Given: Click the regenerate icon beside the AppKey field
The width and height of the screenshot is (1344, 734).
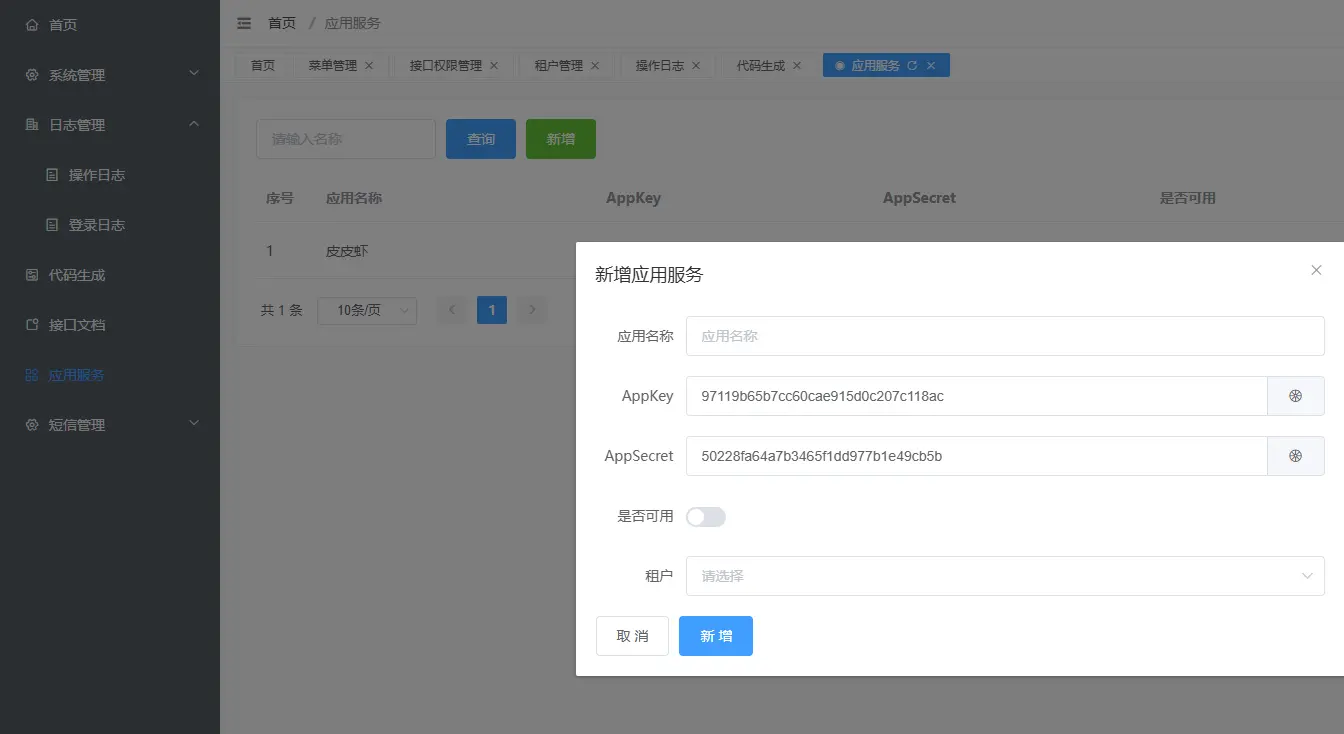Looking at the screenshot, I should pos(1296,396).
